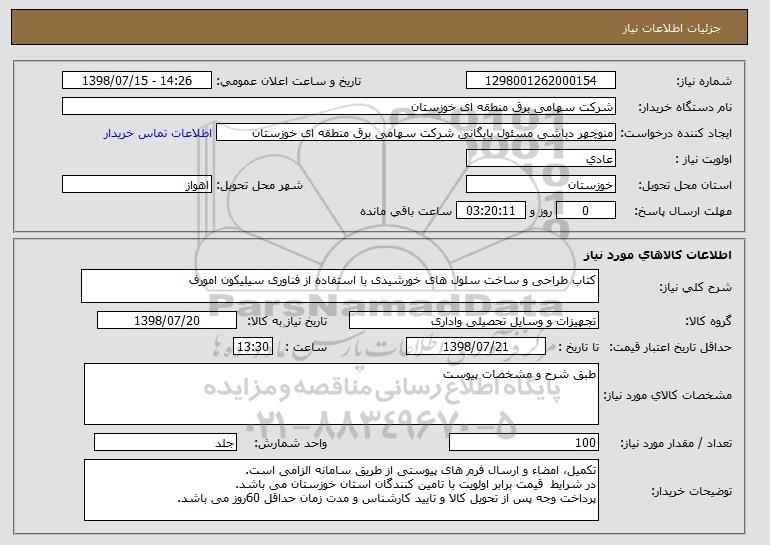Click the واحد شمارش field showing جلد
The height and width of the screenshot is (545, 770).
(x=165, y=442)
